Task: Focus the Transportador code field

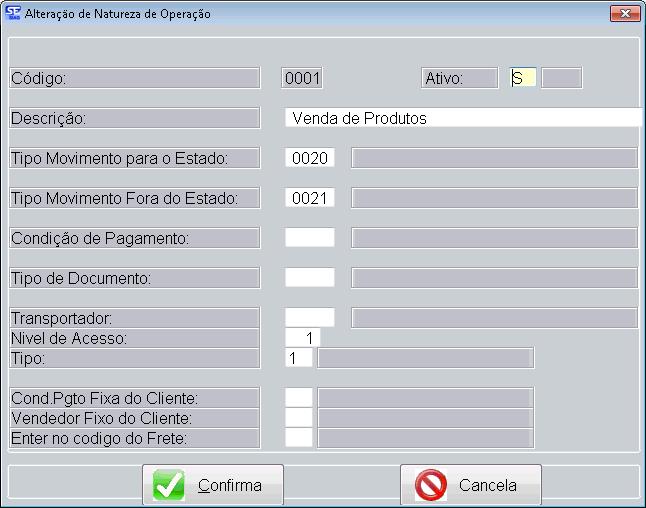Action: pyautogui.click(x=310, y=318)
